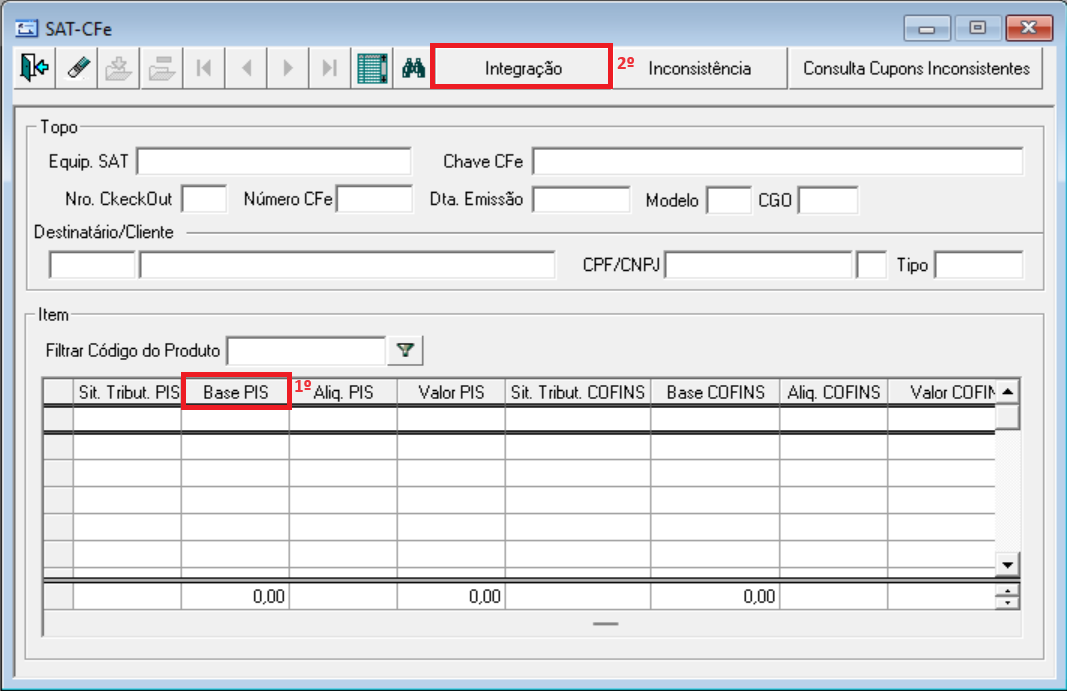The image size is (1067, 691).
Task: Click the totals row up spinner arrow
Action: [1008, 590]
